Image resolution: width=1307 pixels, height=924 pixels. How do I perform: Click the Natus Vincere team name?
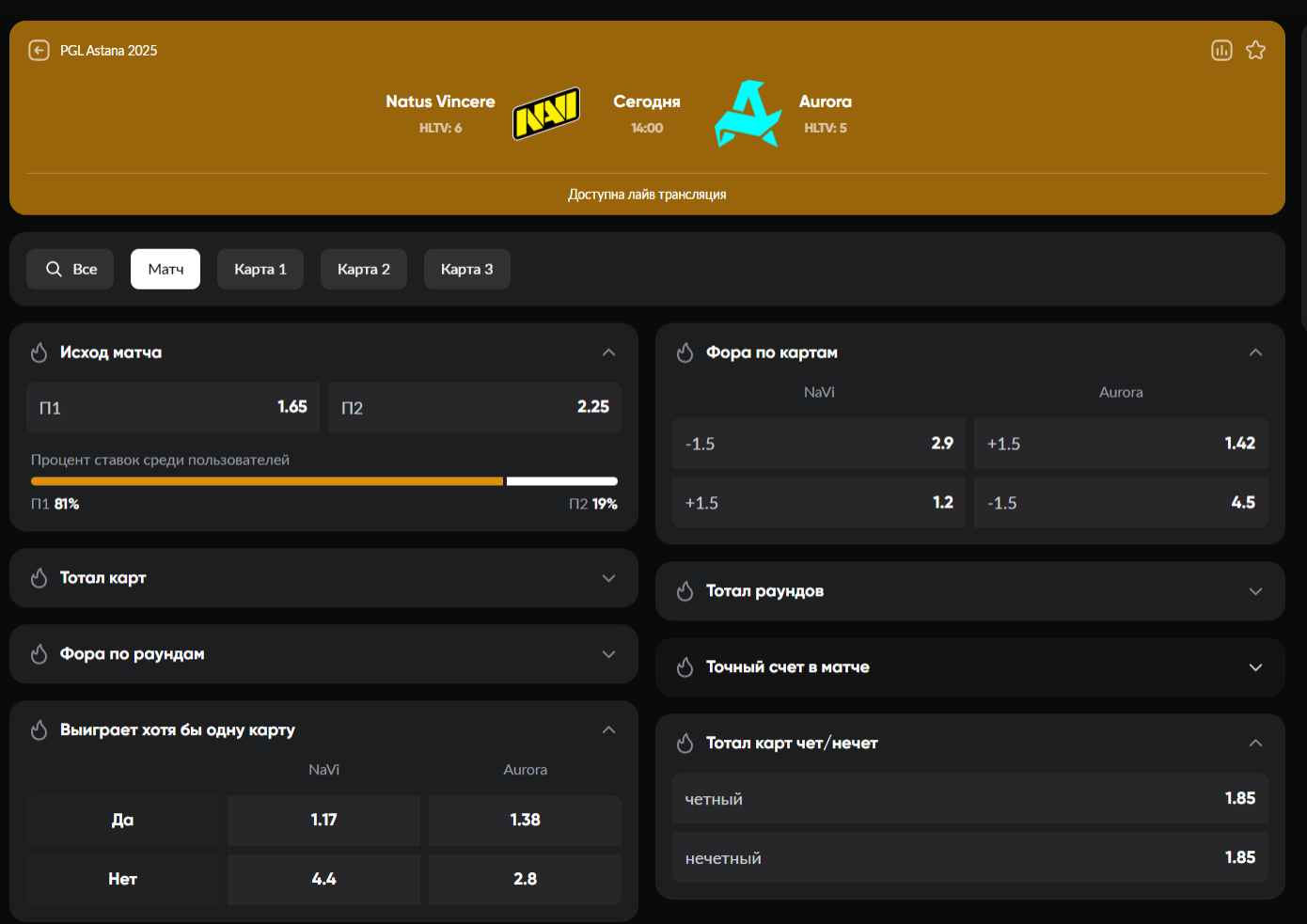coord(440,102)
